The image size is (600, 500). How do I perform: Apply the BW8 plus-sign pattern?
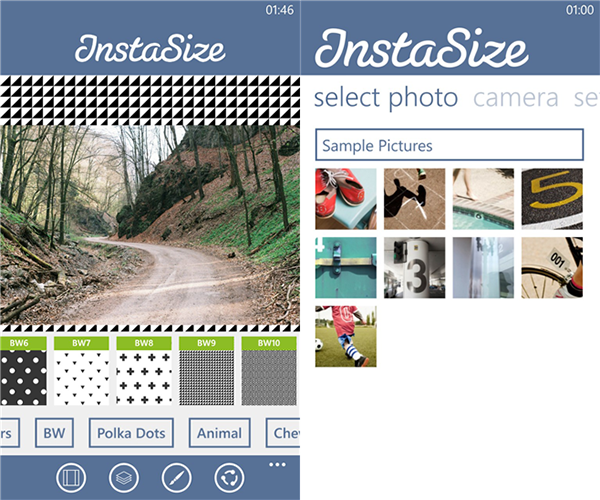click(x=144, y=371)
